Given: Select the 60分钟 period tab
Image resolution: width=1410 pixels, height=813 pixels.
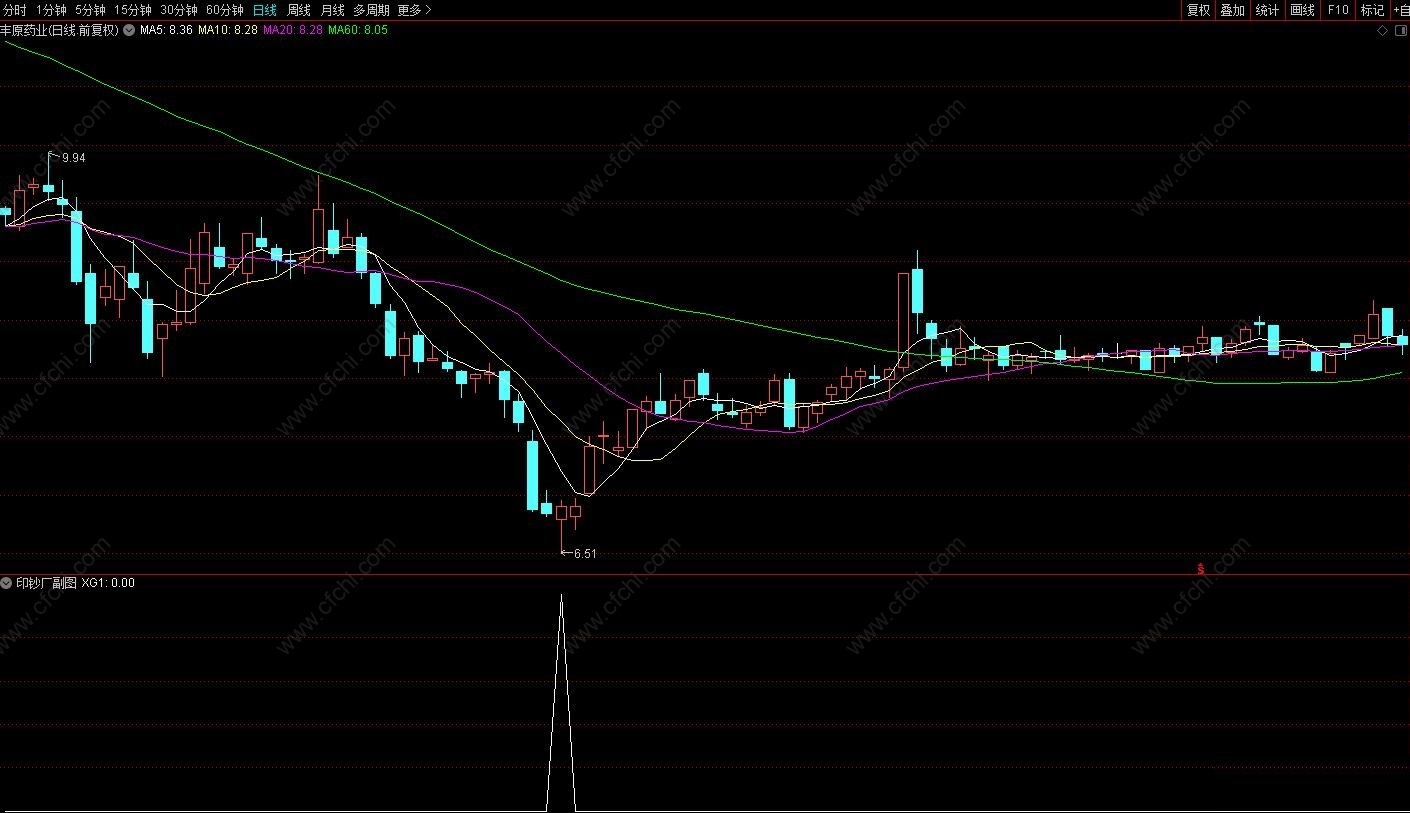Looking at the screenshot, I should [x=224, y=10].
